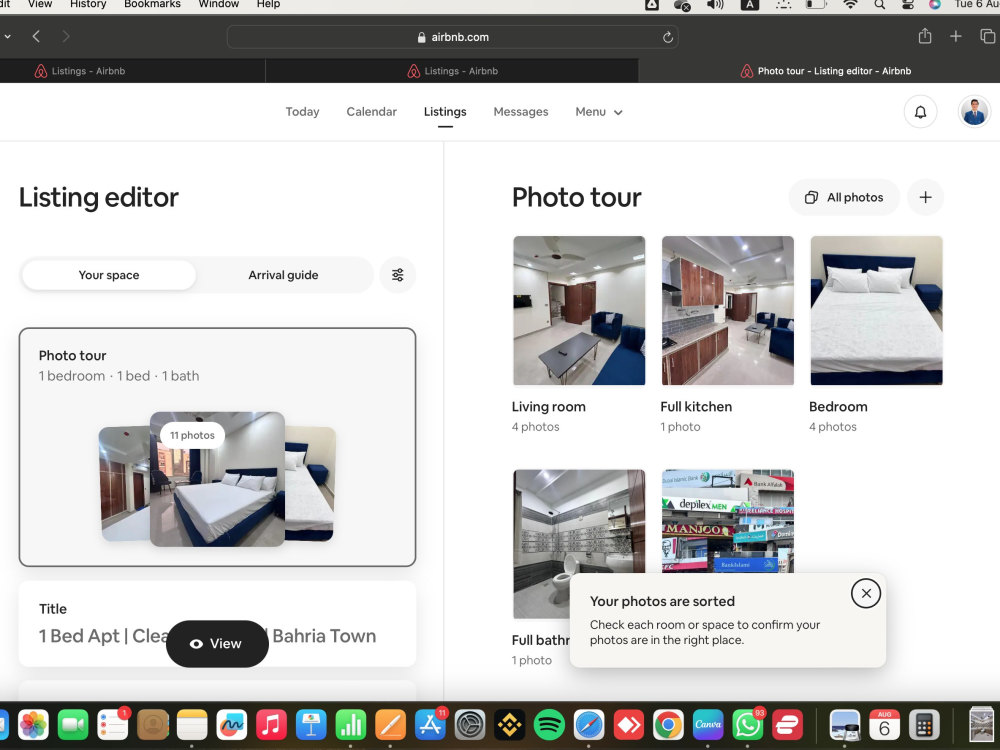
Task: Open Control Center in menu bar
Action: tap(907, 4)
